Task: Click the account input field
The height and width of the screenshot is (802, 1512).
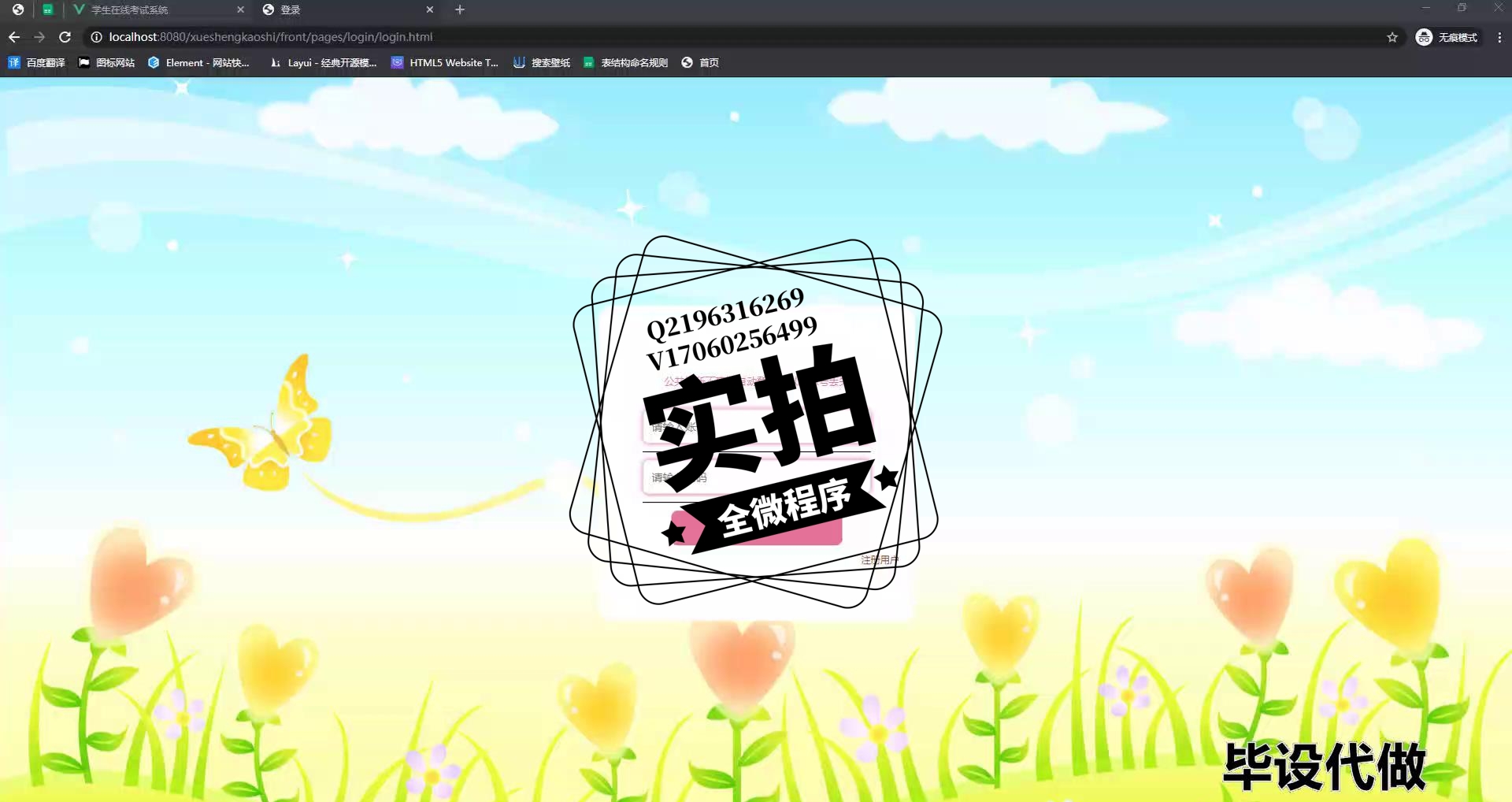Action: coord(758,428)
